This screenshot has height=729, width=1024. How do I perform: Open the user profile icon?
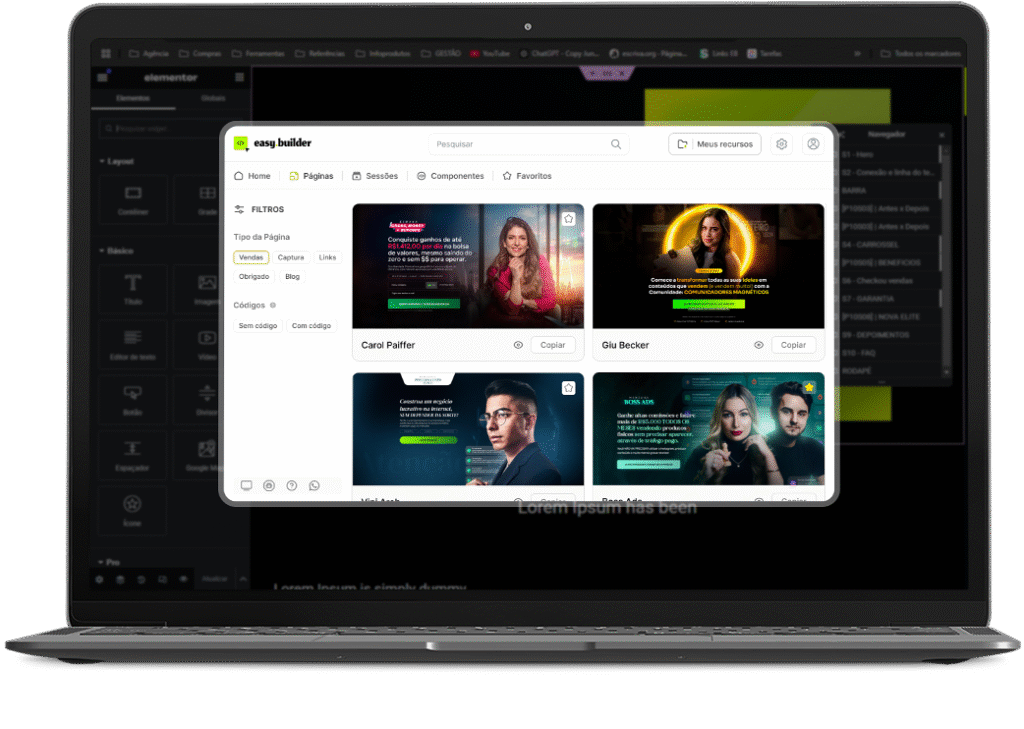tap(813, 144)
